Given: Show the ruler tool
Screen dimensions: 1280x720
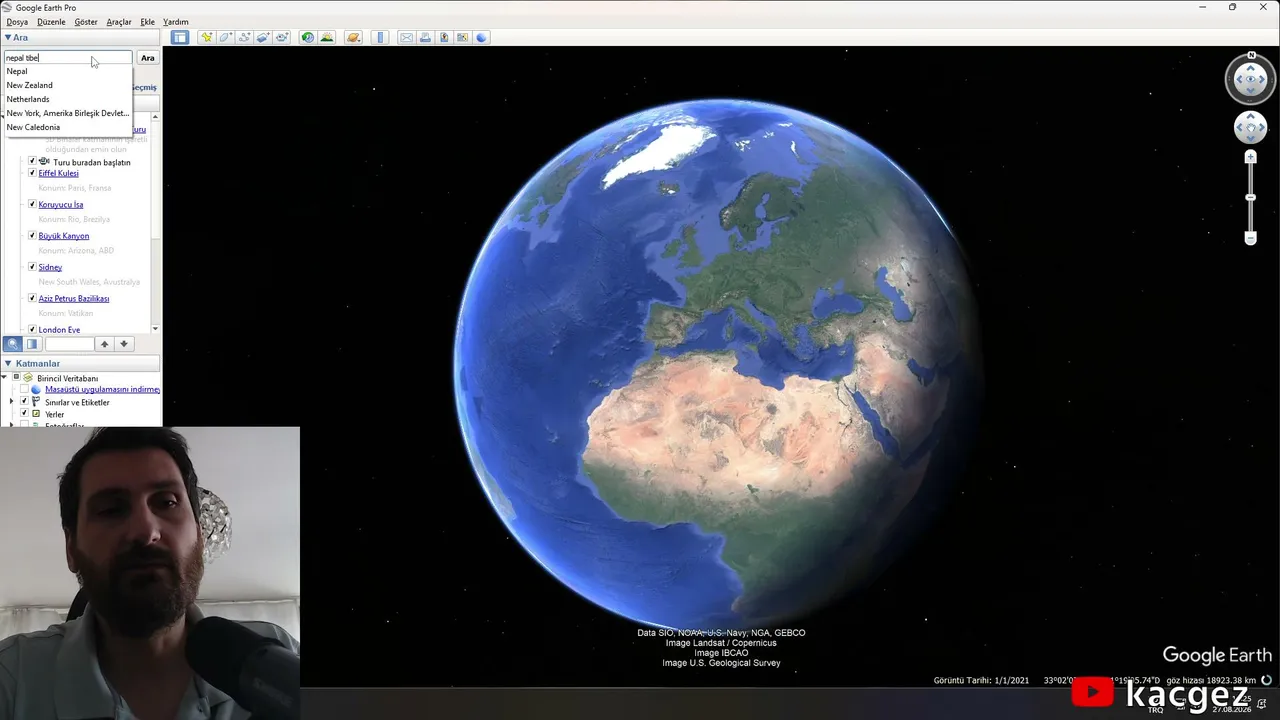Looking at the screenshot, I should 380,38.
